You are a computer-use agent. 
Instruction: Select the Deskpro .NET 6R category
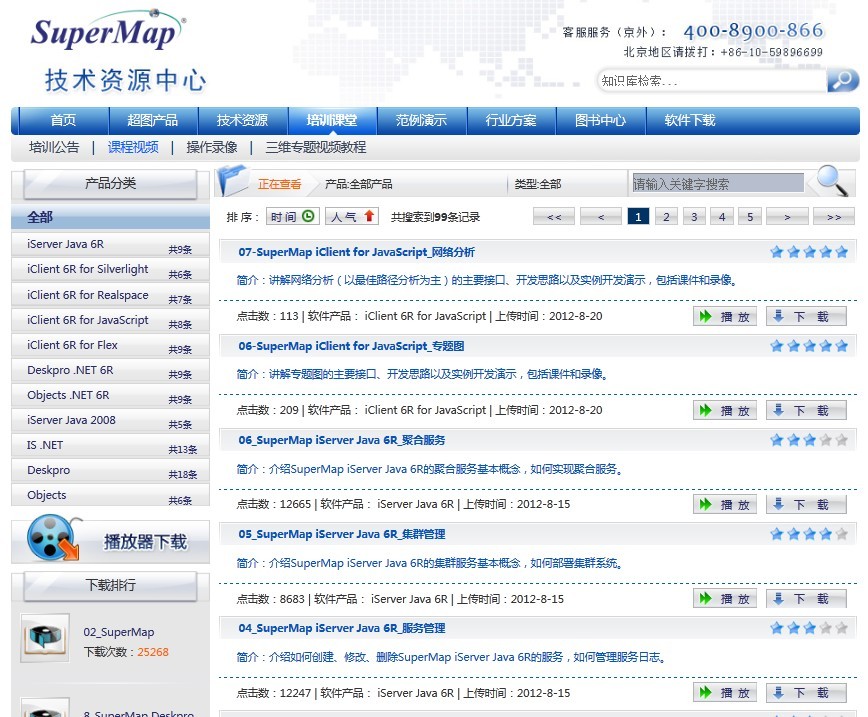[x=111, y=370]
